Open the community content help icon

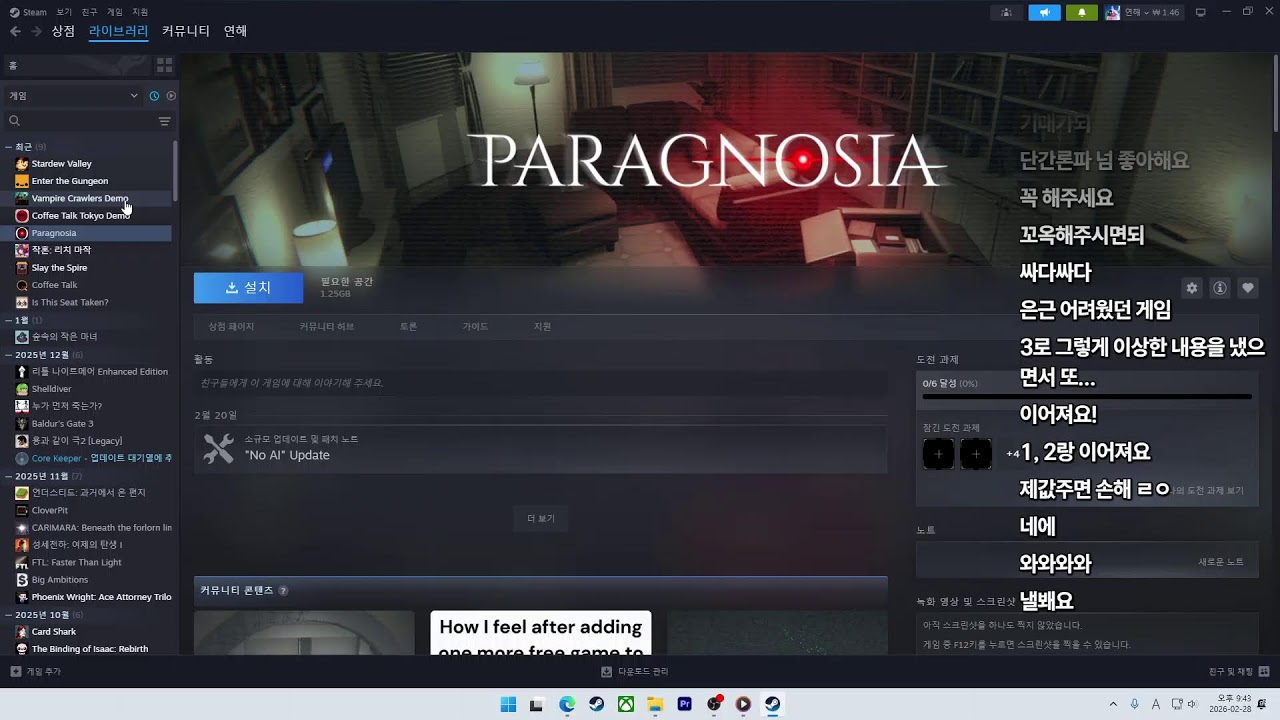pyautogui.click(x=283, y=591)
